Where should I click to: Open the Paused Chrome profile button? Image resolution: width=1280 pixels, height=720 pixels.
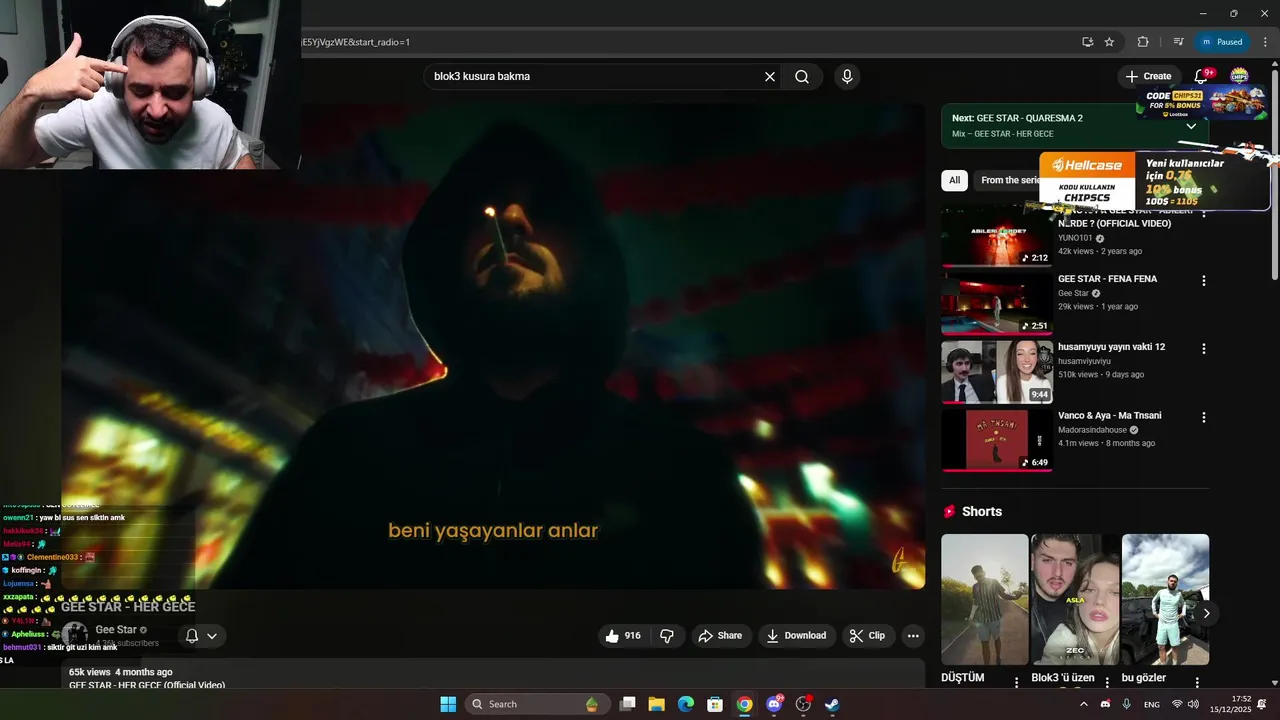point(1222,42)
